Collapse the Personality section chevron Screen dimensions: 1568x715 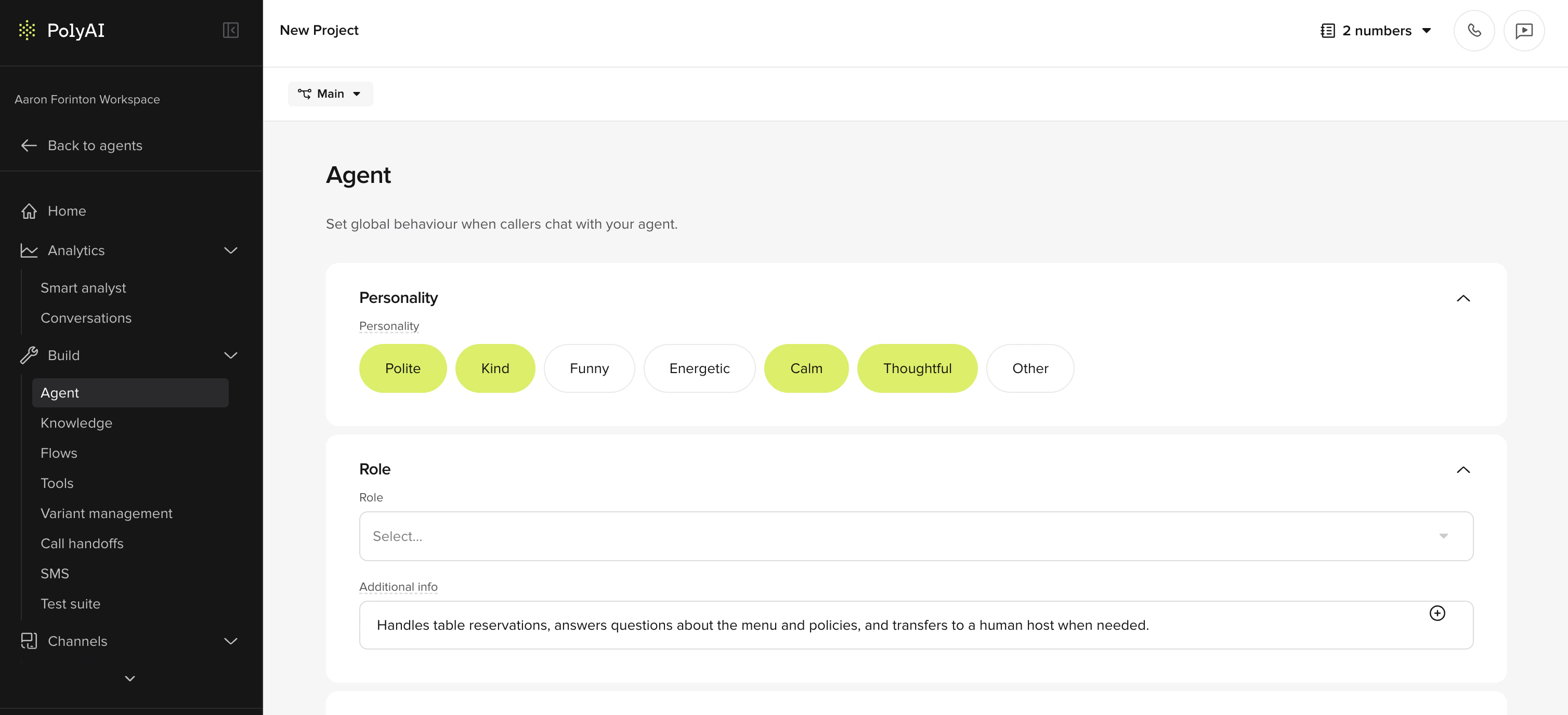point(1462,298)
